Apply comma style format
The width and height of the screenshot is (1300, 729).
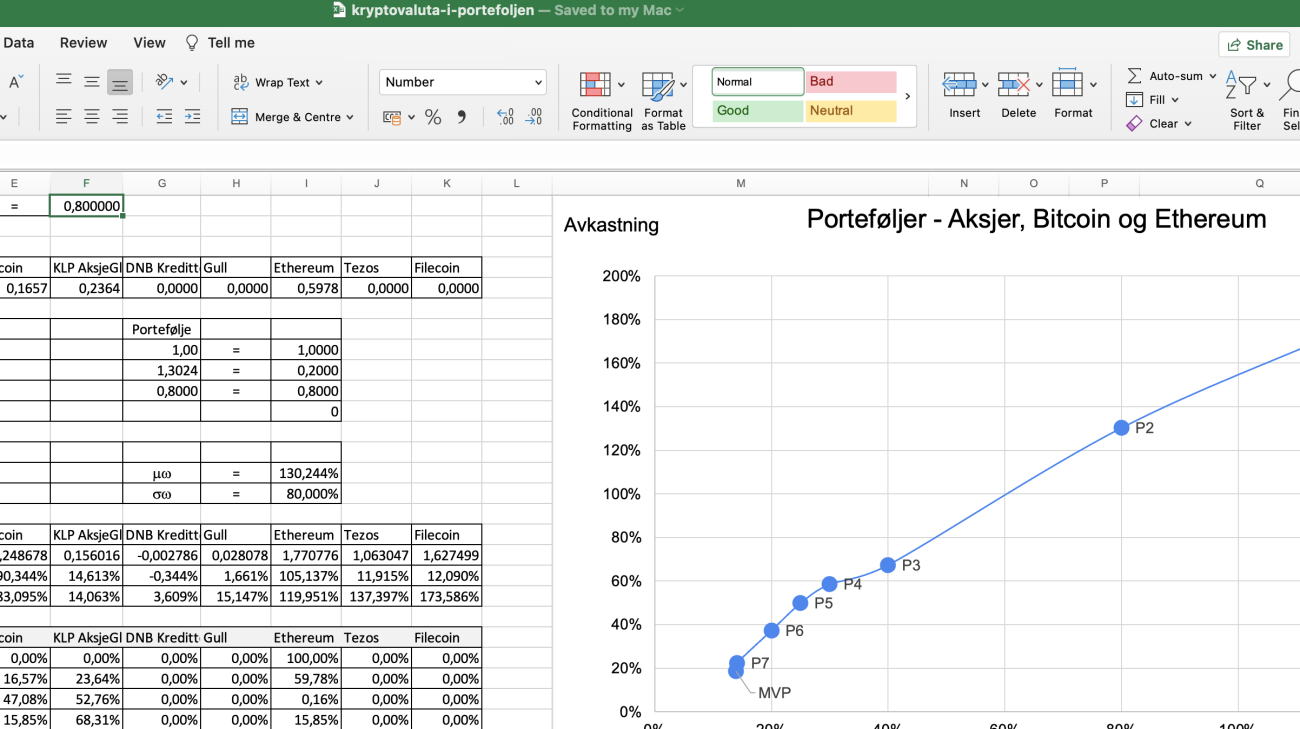tap(461, 117)
